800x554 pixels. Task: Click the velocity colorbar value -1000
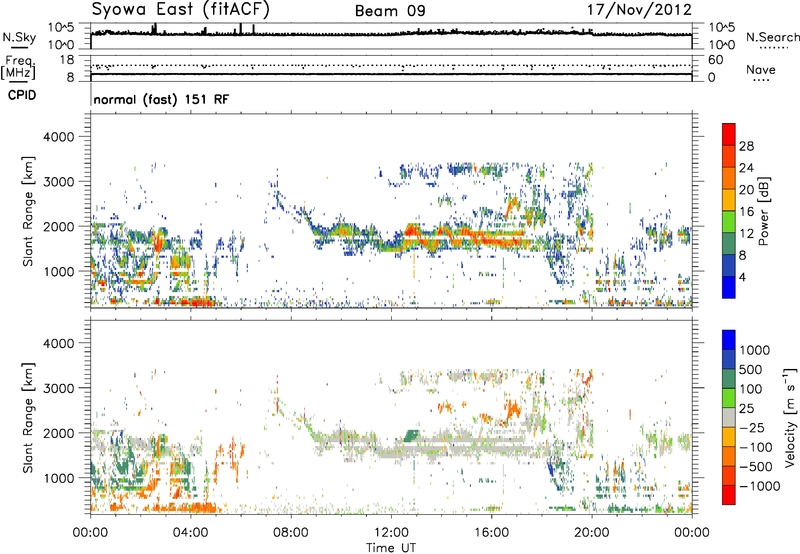click(x=760, y=486)
